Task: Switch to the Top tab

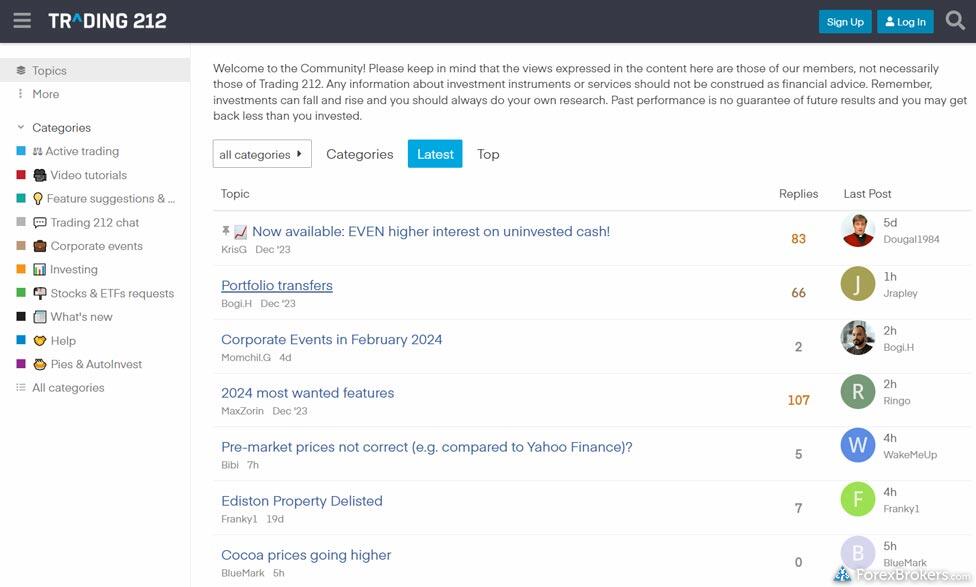Action: click(x=488, y=154)
